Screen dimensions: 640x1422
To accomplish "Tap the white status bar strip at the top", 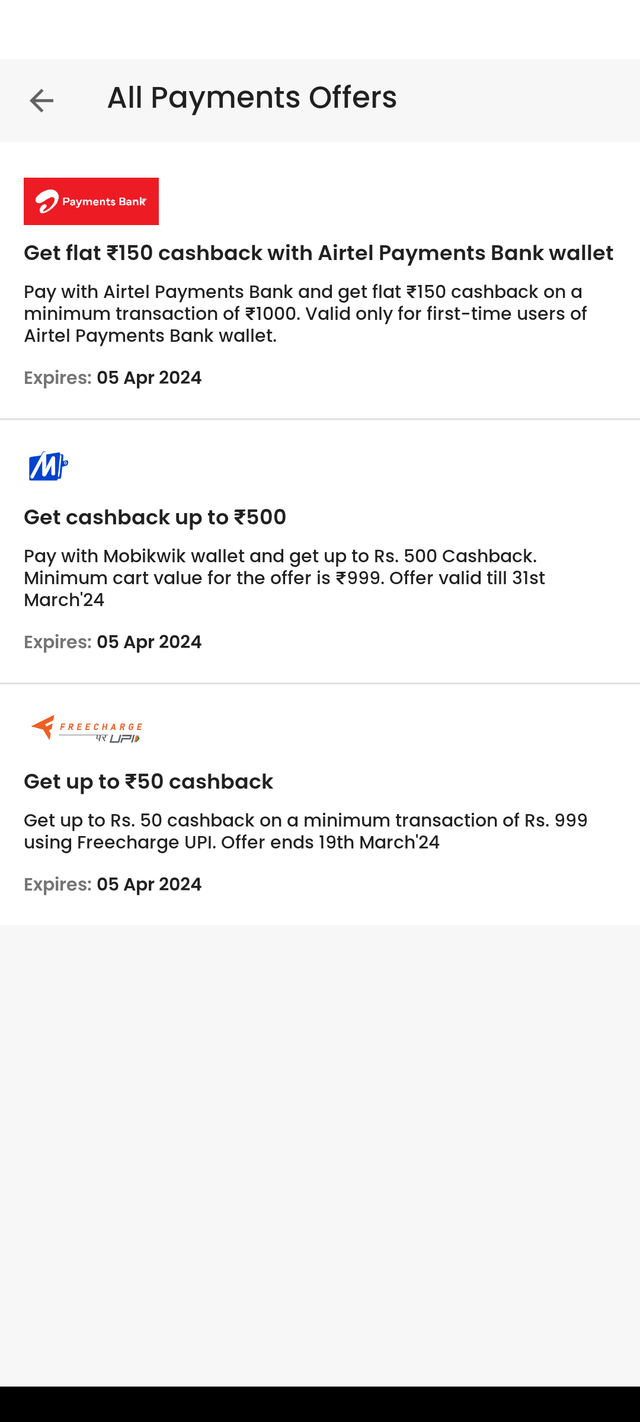I will click(320, 28).
